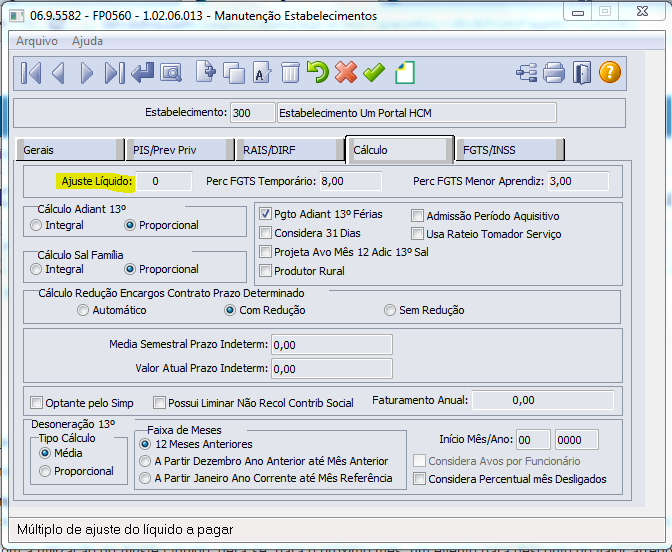
Task: Switch to the FGTS/INSS tab
Action: (x=510, y=150)
